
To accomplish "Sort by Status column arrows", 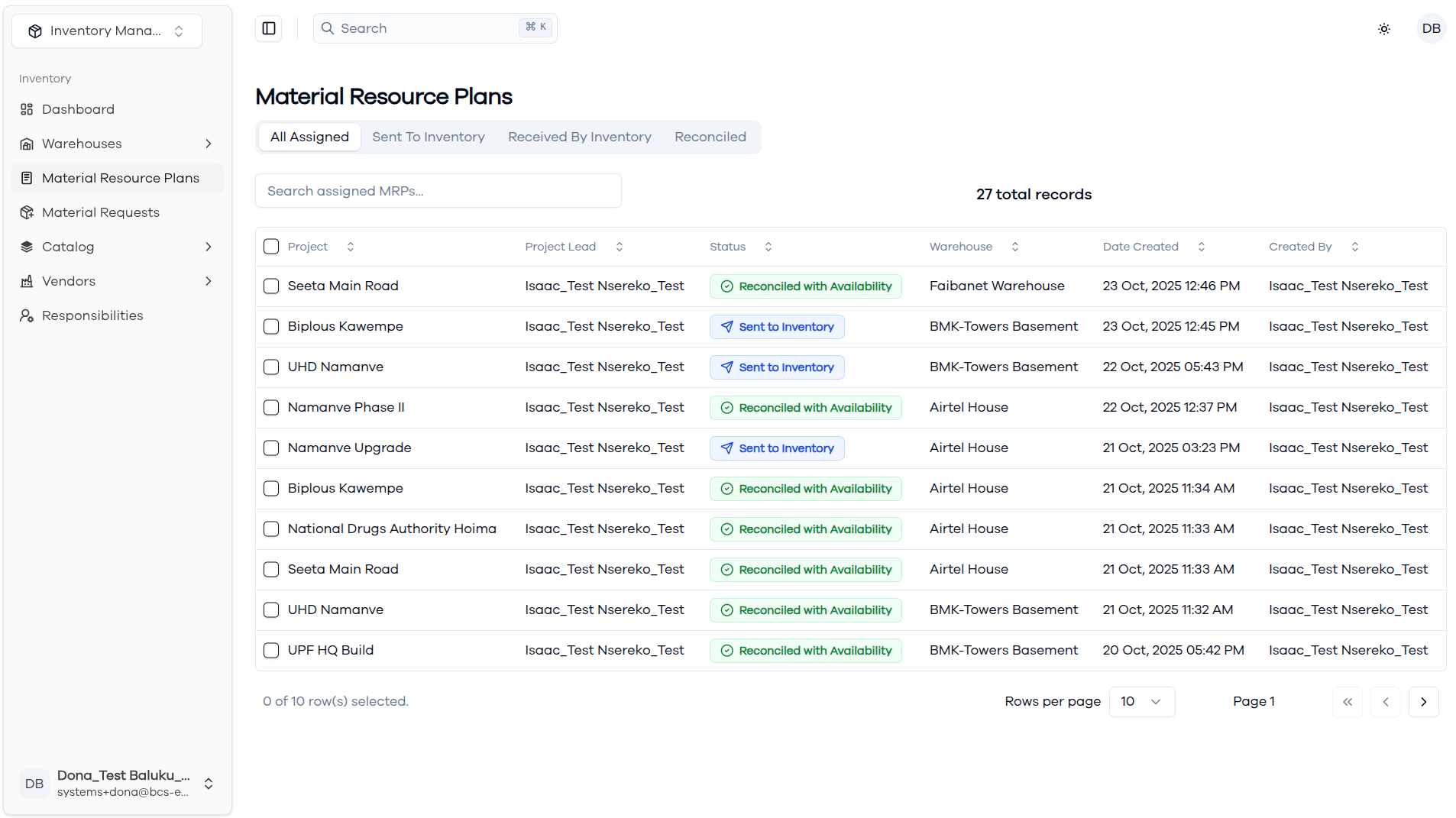I will click(768, 247).
